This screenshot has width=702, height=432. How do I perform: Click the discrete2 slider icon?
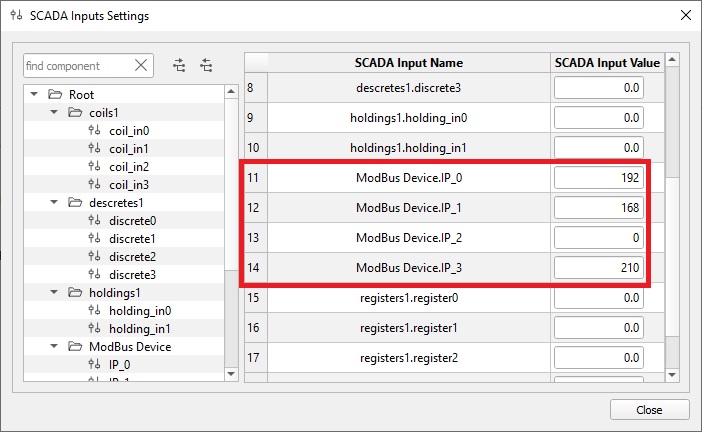click(x=95, y=257)
